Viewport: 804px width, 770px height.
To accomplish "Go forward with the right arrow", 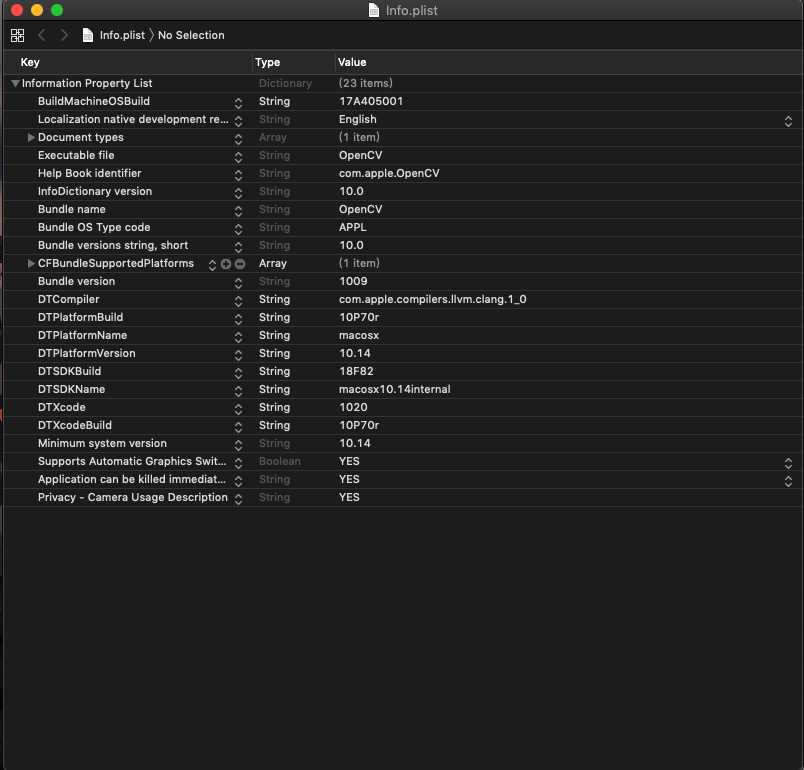I will 64,35.
